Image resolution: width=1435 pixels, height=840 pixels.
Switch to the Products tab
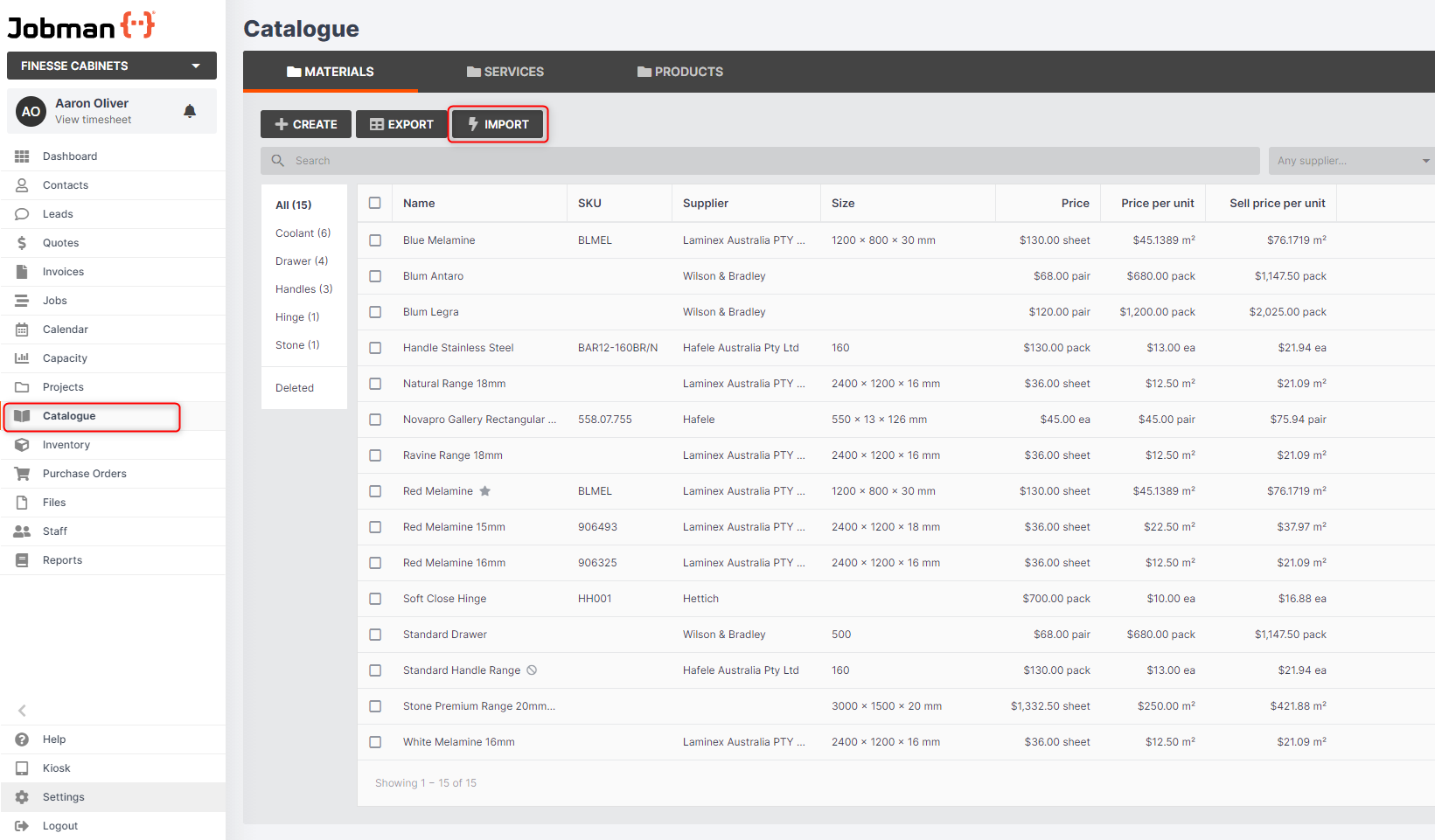680,72
